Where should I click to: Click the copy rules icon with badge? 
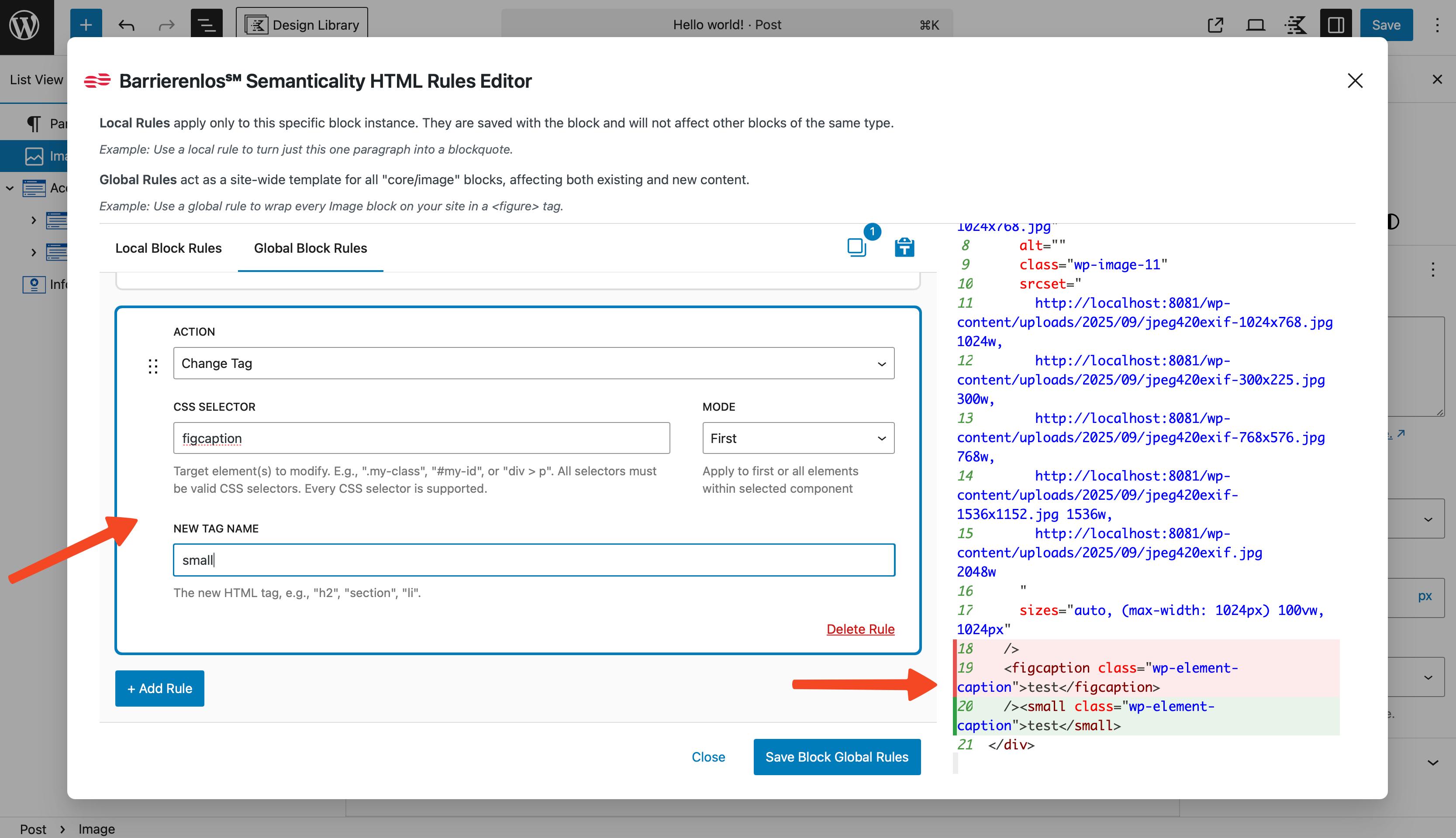point(857,247)
